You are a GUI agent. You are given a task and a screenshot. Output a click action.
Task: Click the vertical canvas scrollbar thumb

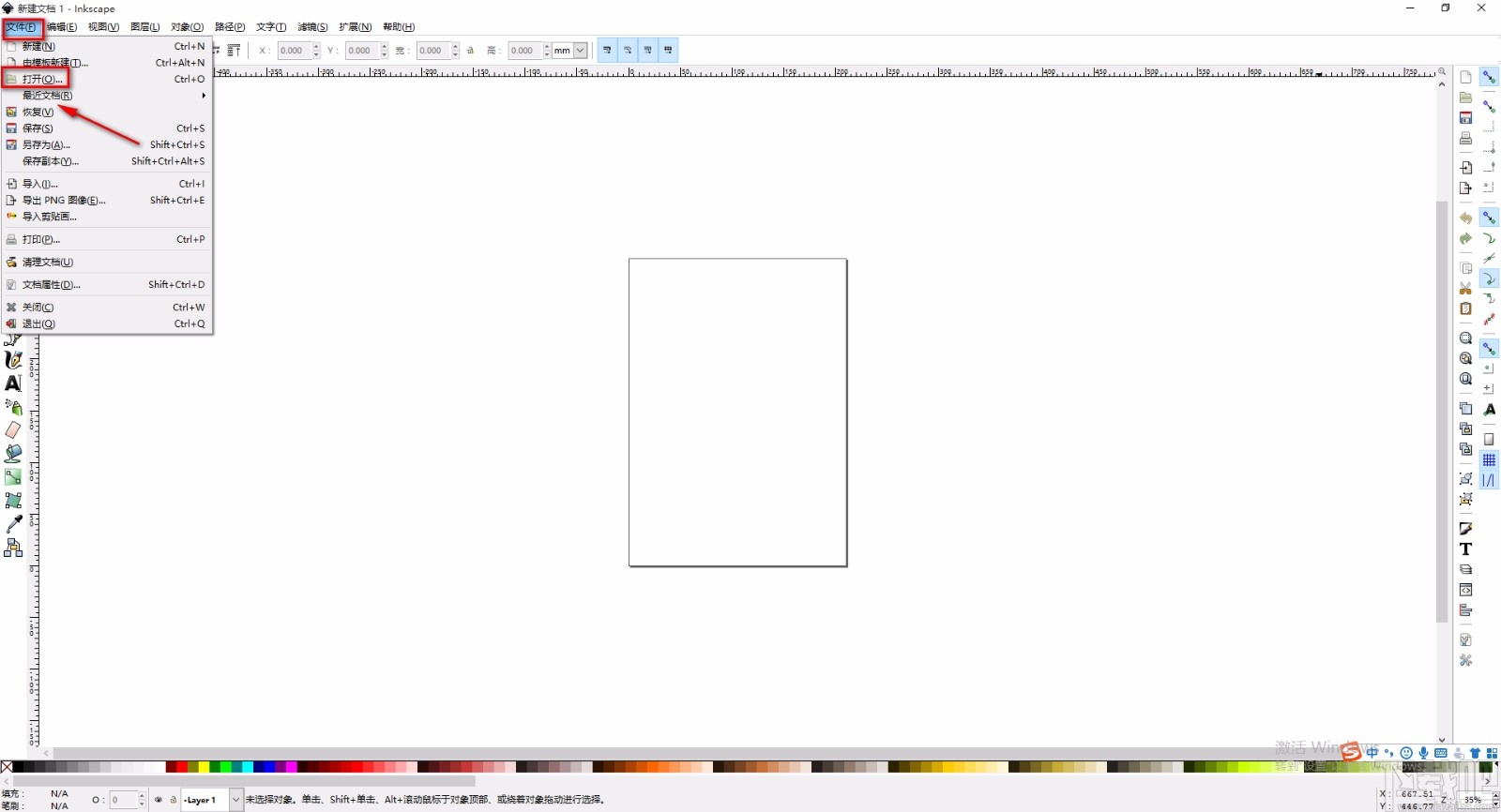pyautogui.click(x=1442, y=412)
